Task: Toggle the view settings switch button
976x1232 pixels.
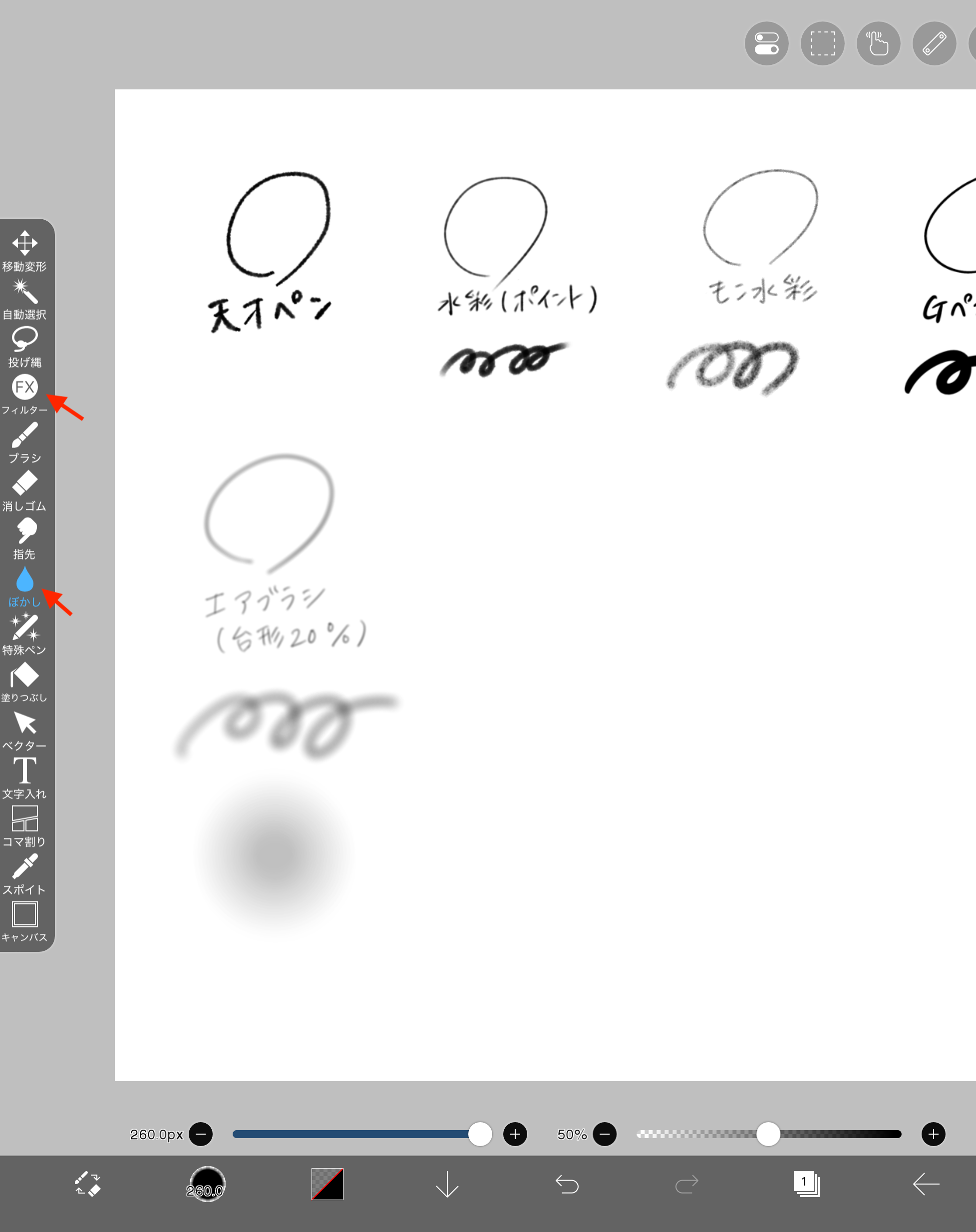Action: [766, 43]
